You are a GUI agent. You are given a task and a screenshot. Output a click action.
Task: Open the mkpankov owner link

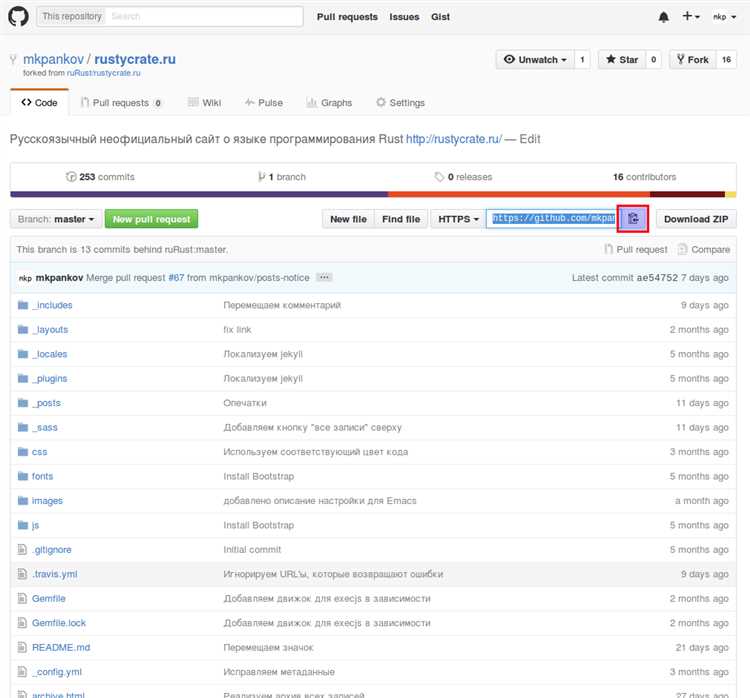coord(54,59)
